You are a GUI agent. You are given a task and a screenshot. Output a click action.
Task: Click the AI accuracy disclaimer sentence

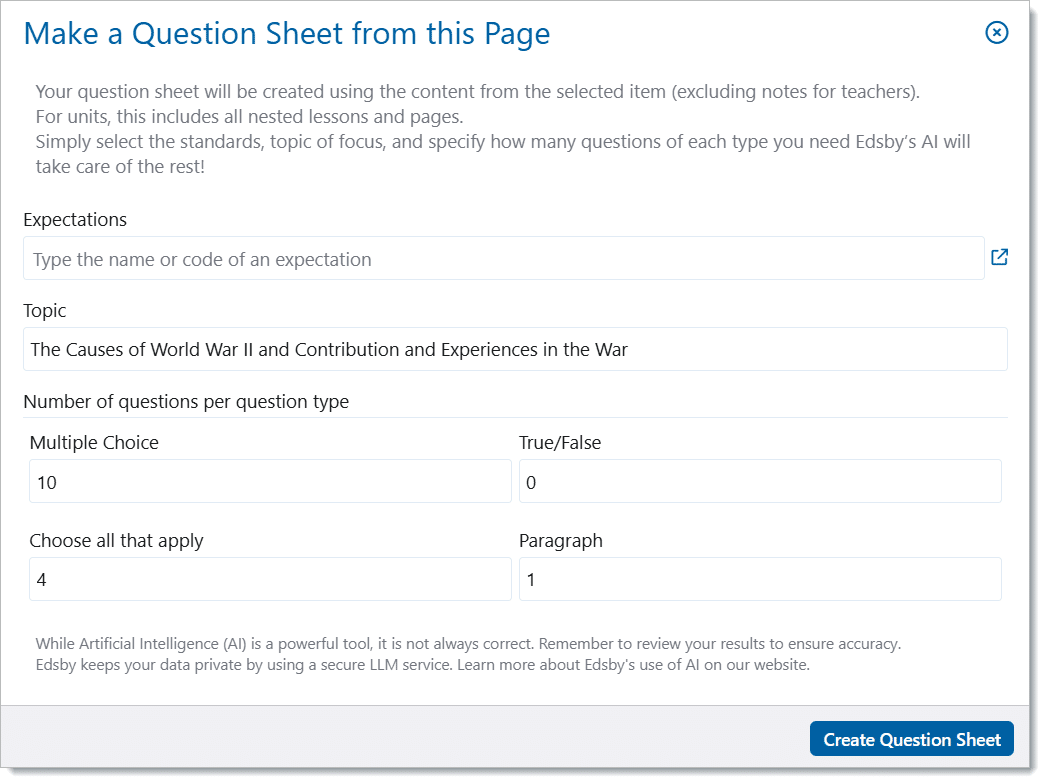click(x=468, y=644)
